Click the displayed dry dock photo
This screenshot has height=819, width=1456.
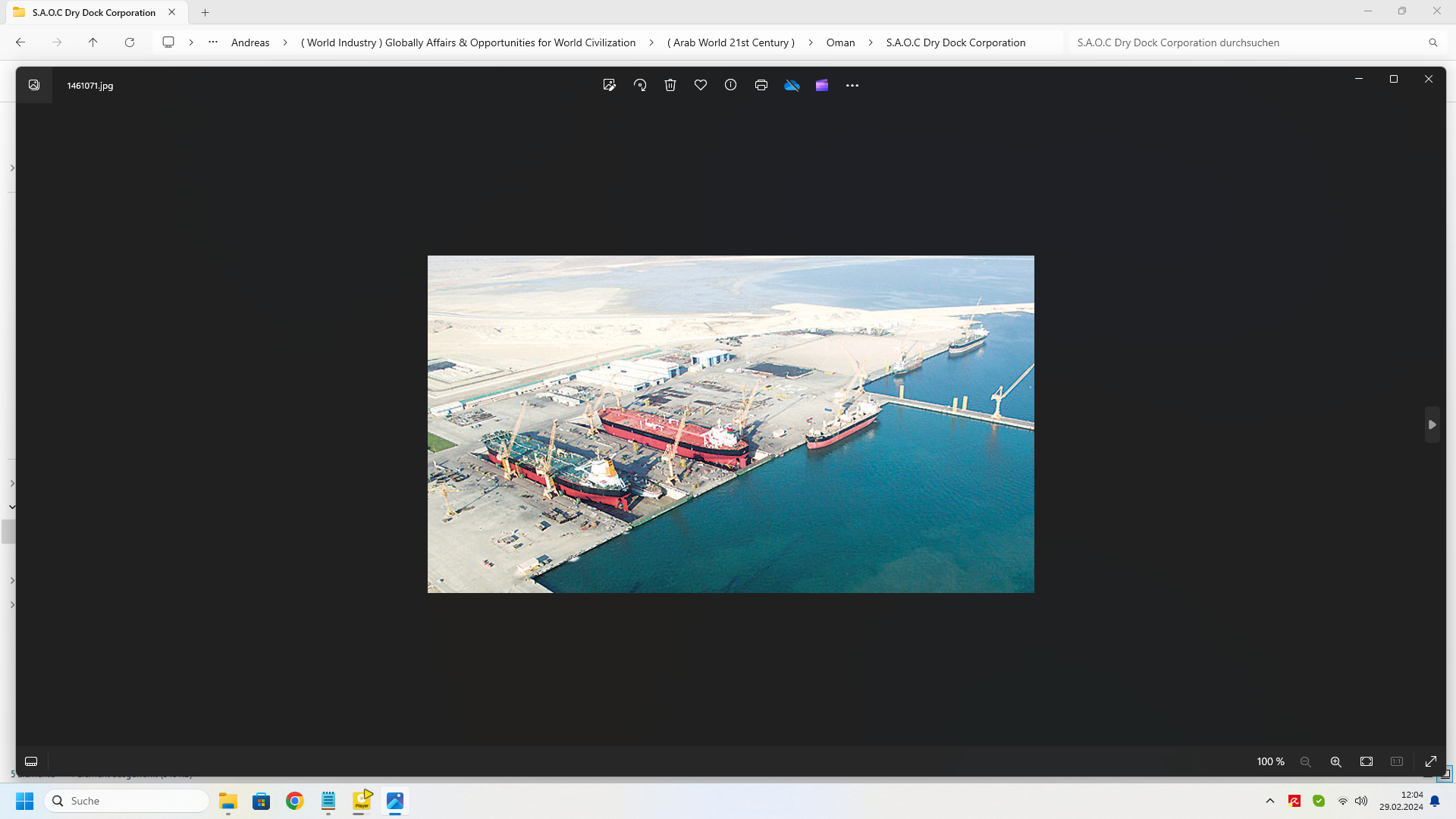pos(731,424)
